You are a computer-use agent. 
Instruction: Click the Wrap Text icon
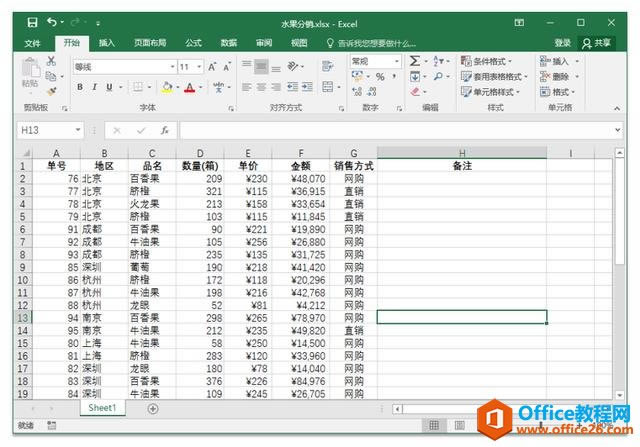327,66
